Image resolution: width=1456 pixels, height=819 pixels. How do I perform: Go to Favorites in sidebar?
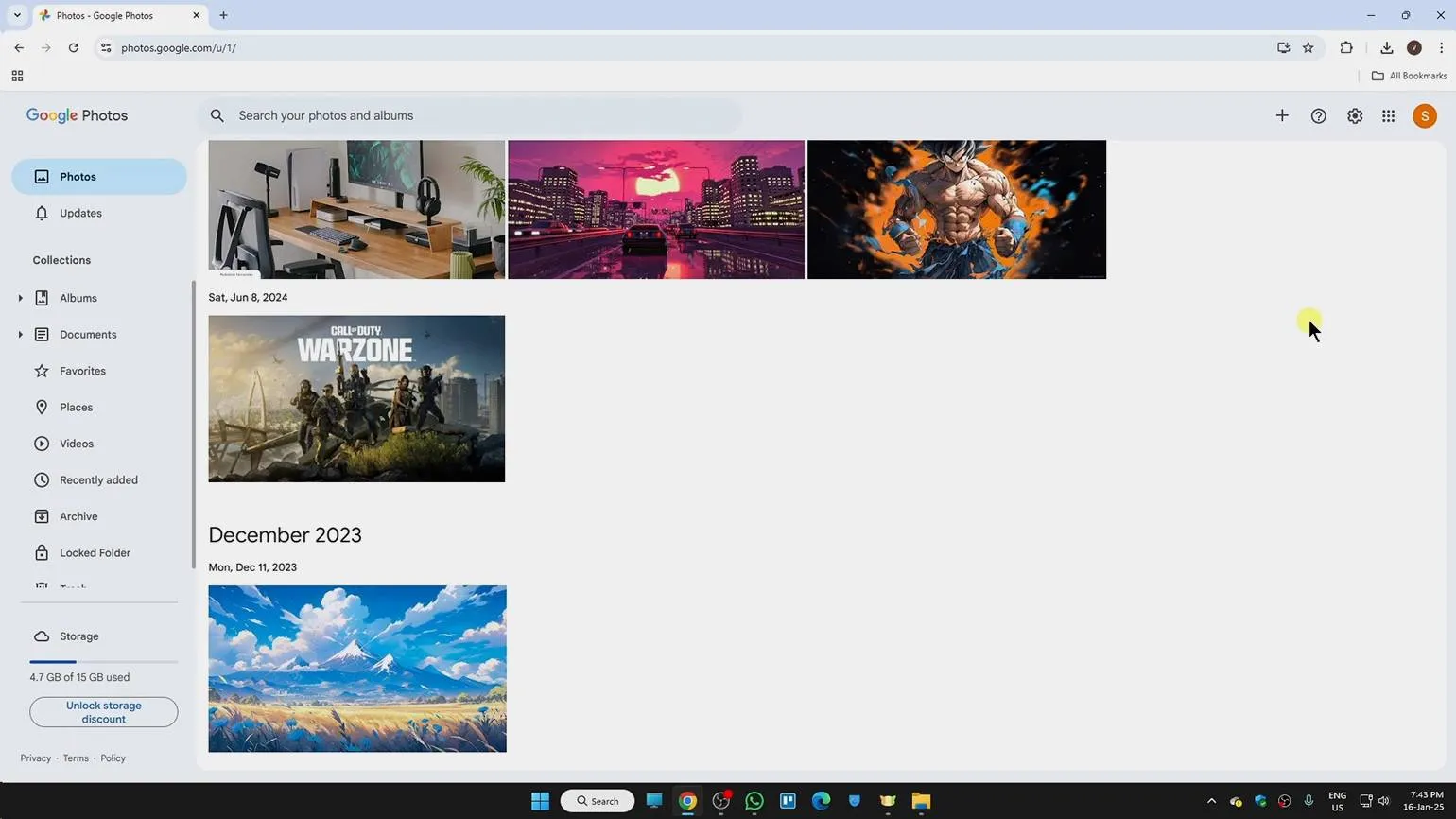82,371
